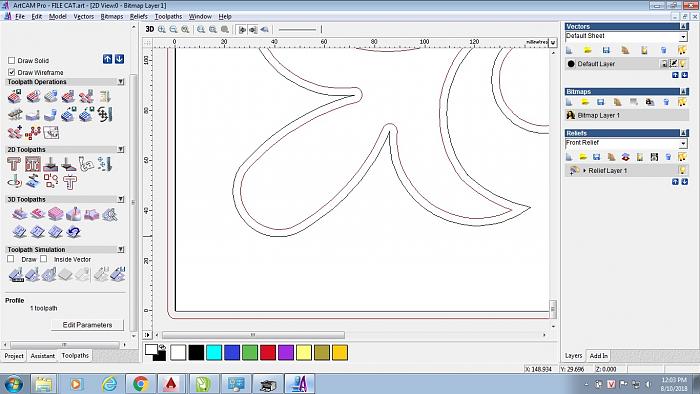This screenshot has height=394, width=700.
Task: Click the Toolpath Transform icon with rotating arrows
Action: [x=104, y=115]
